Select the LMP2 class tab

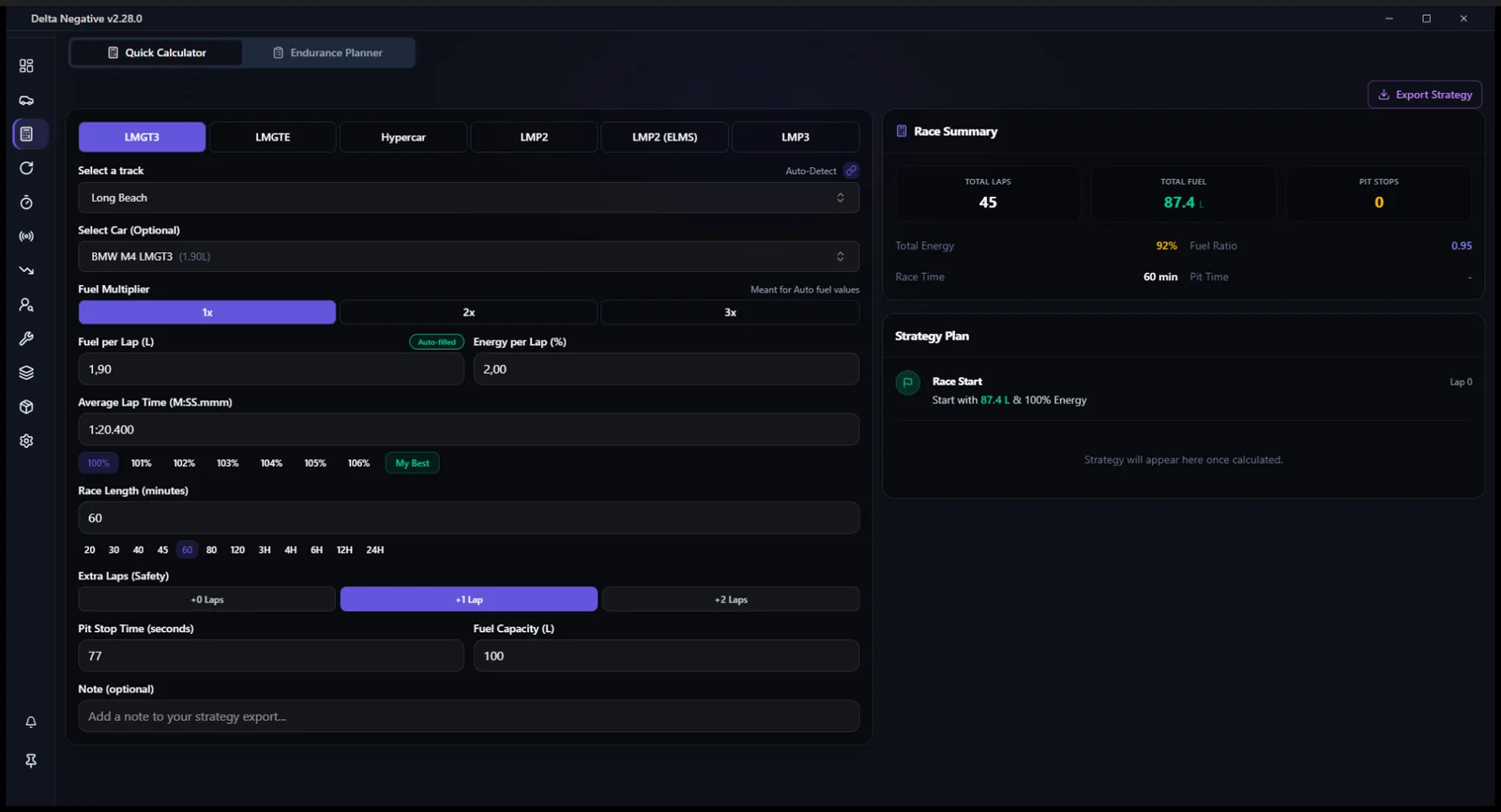(534, 137)
